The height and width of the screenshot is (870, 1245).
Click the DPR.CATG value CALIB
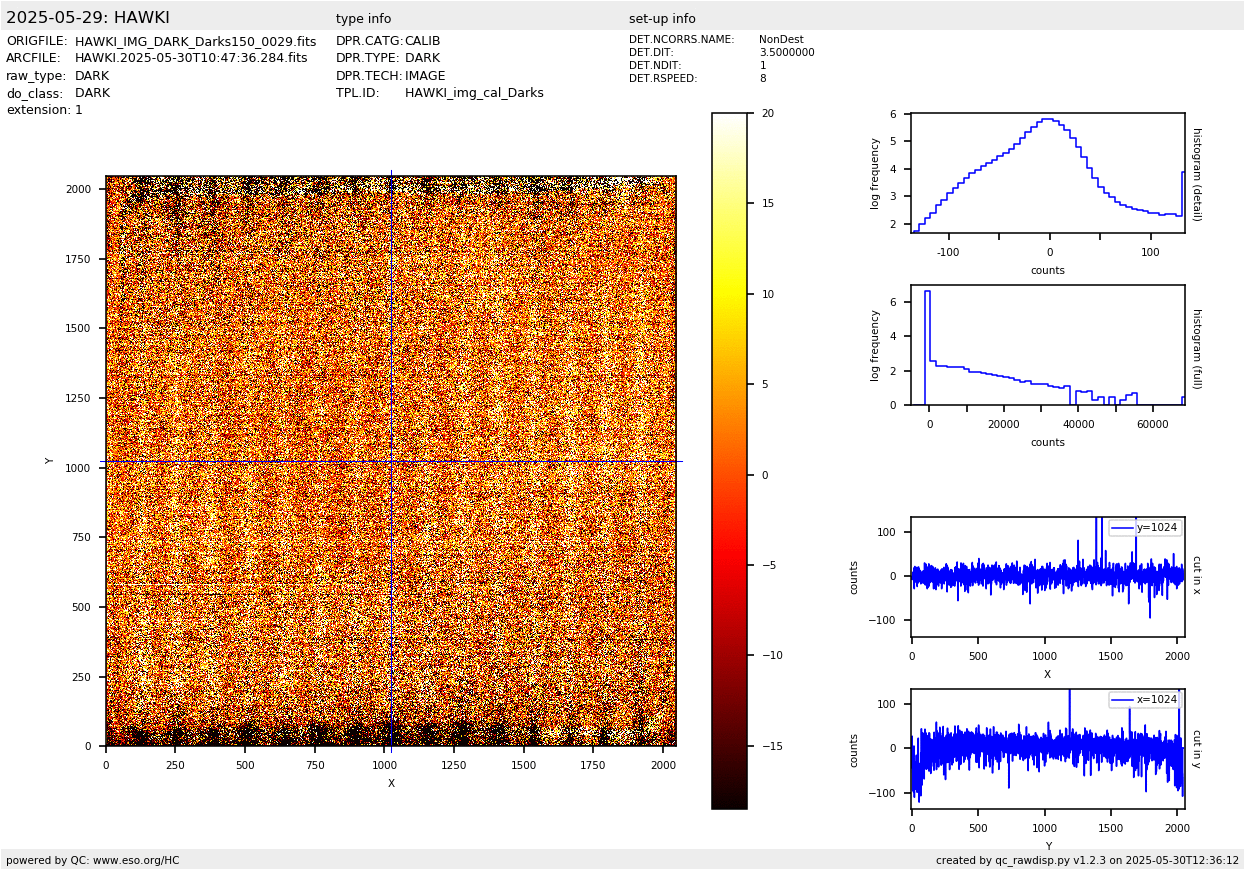422,41
